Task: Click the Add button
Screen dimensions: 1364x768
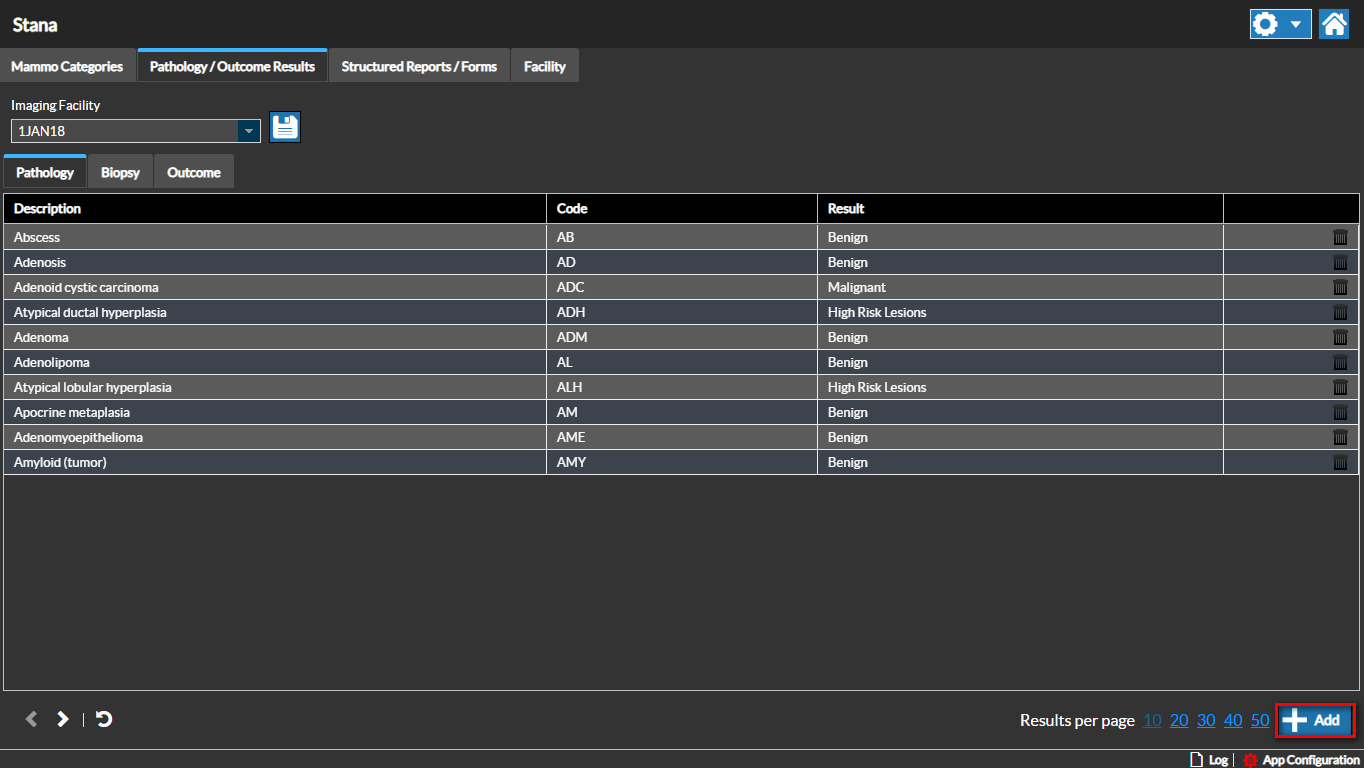Action: pyautogui.click(x=1315, y=720)
